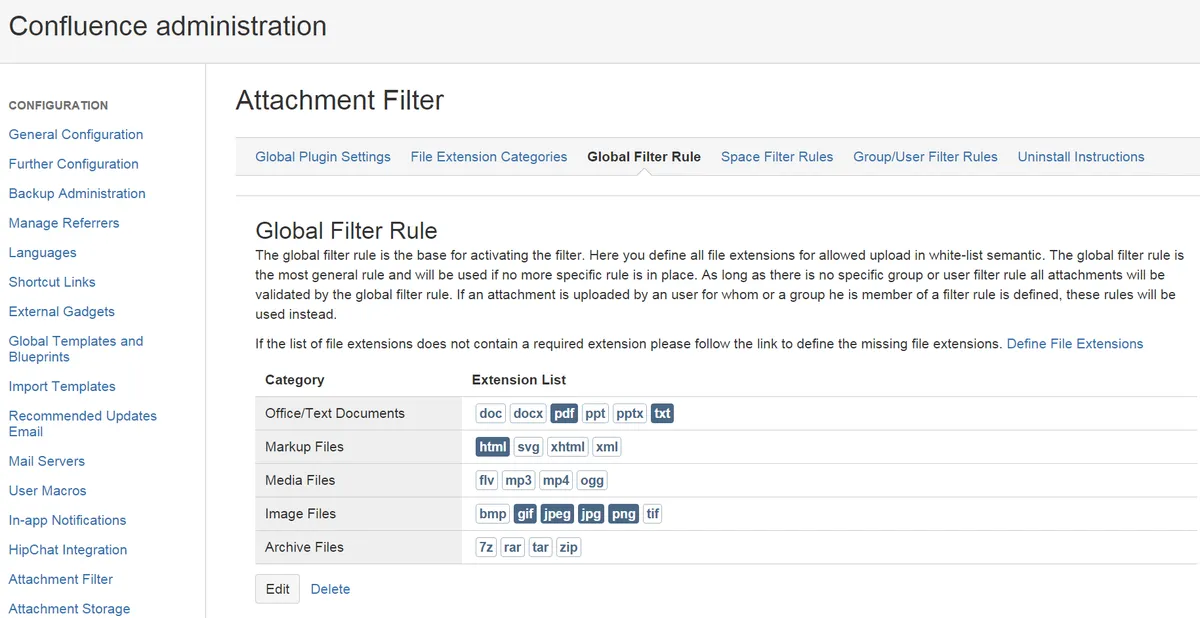Screen dimensions: 1200x618
Task: Click the Attachment Filter page heading
Action: coord(340,100)
